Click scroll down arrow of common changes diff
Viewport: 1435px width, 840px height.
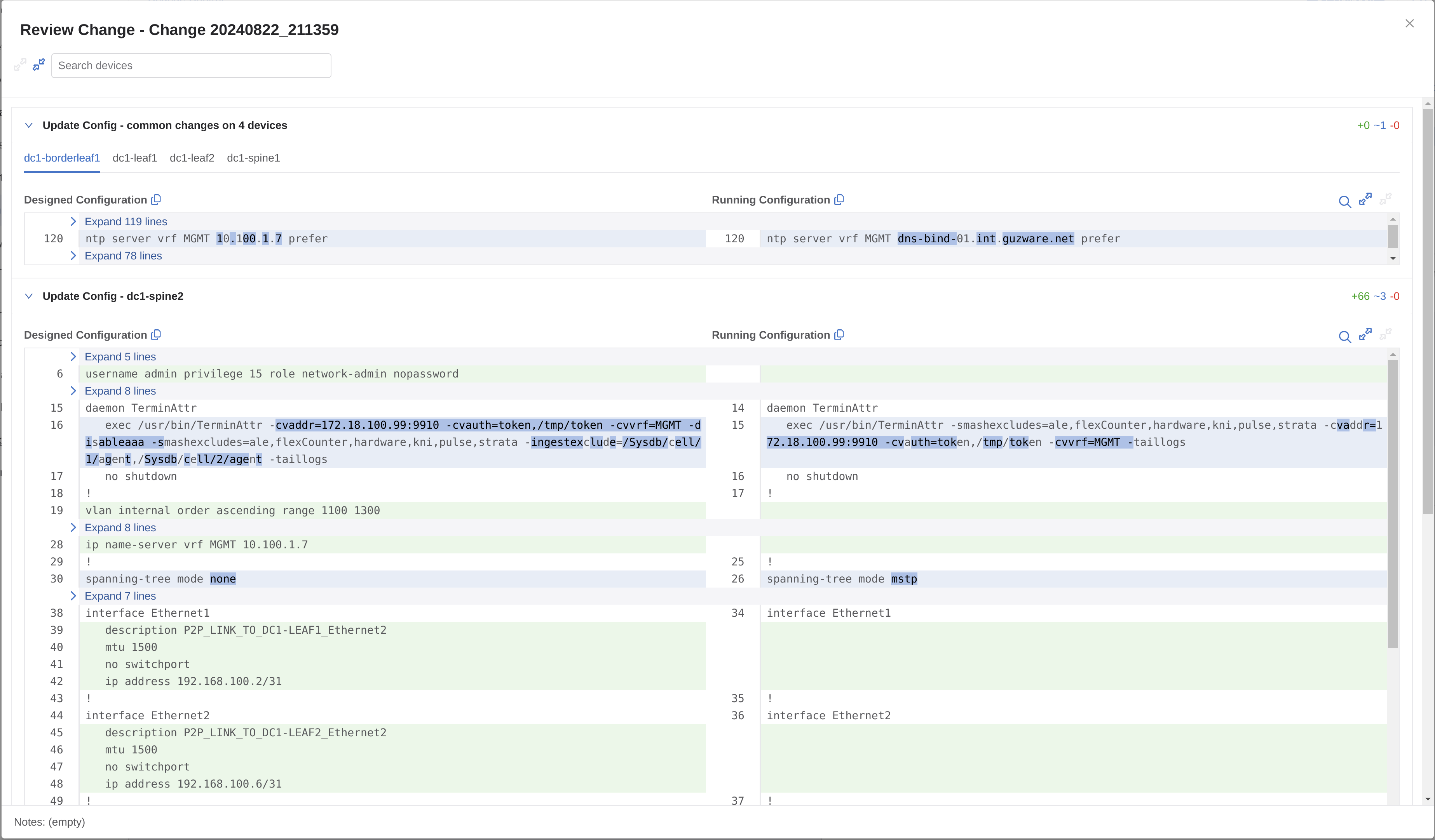tap(1393, 259)
